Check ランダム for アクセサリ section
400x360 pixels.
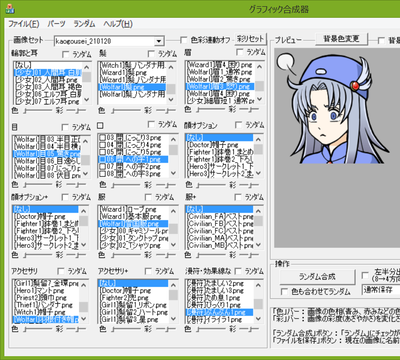pos(61,271)
